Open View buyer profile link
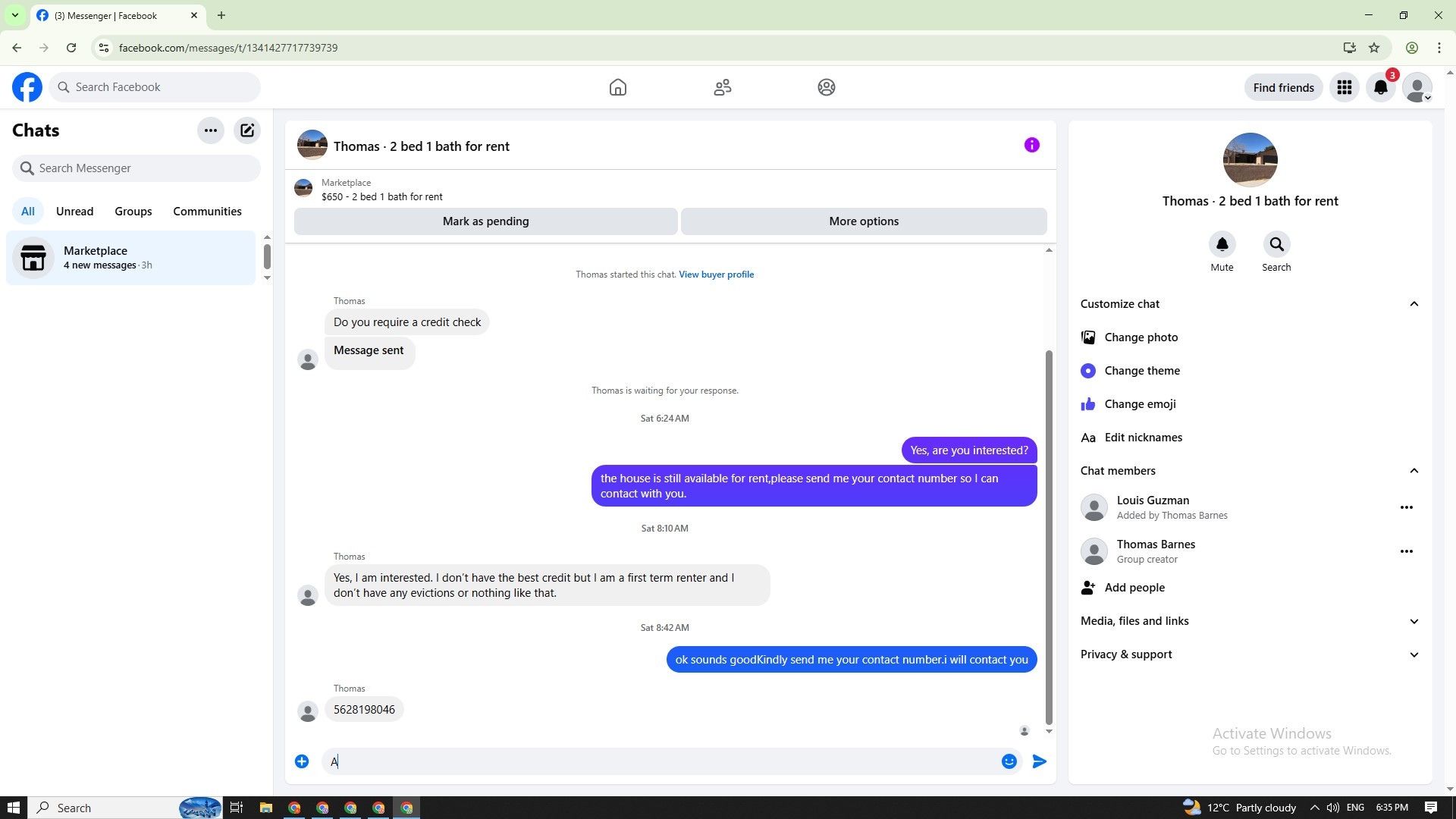Screen dimensions: 1456x819 pyautogui.click(x=716, y=275)
